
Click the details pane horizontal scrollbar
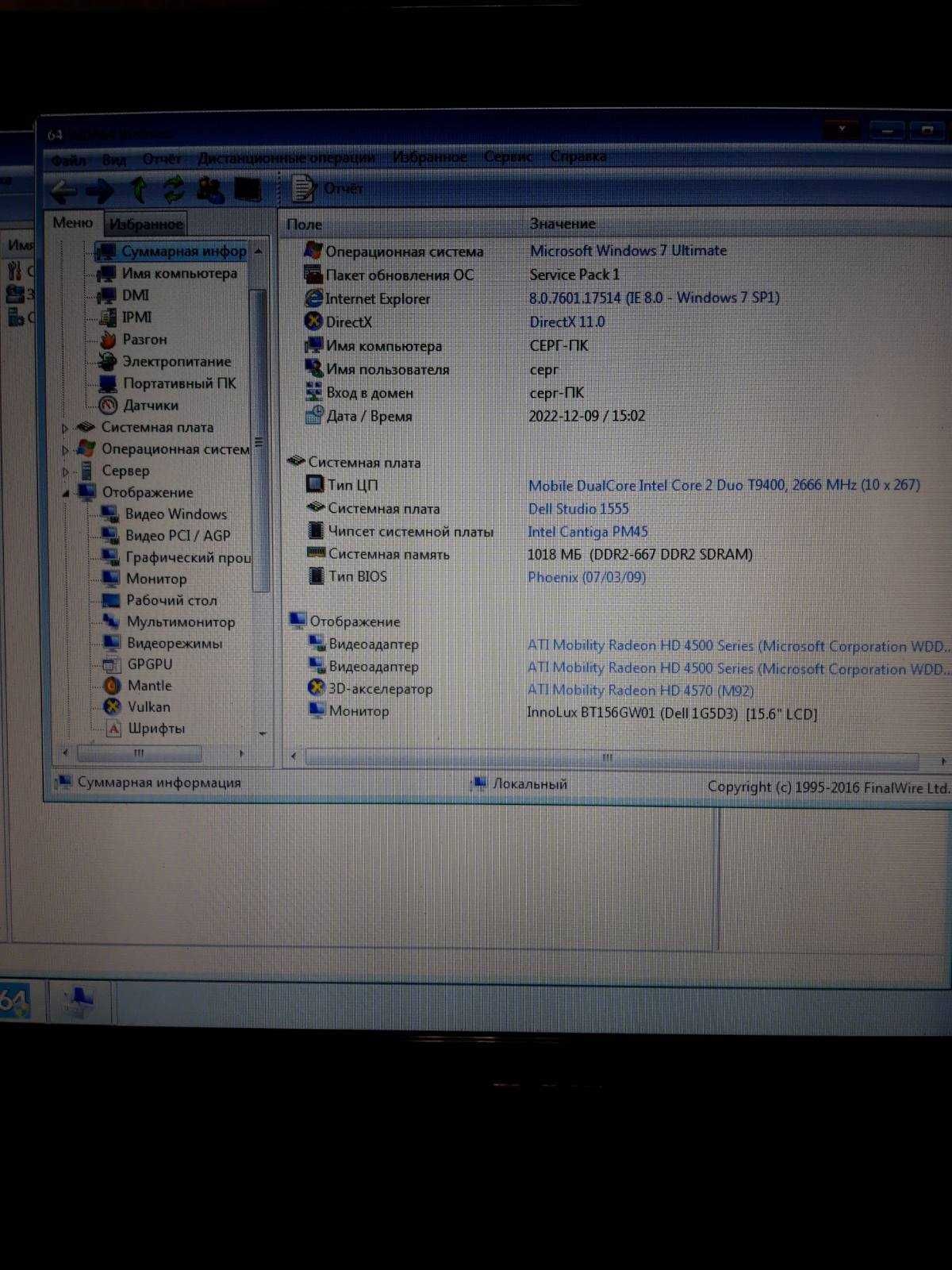click(x=611, y=759)
